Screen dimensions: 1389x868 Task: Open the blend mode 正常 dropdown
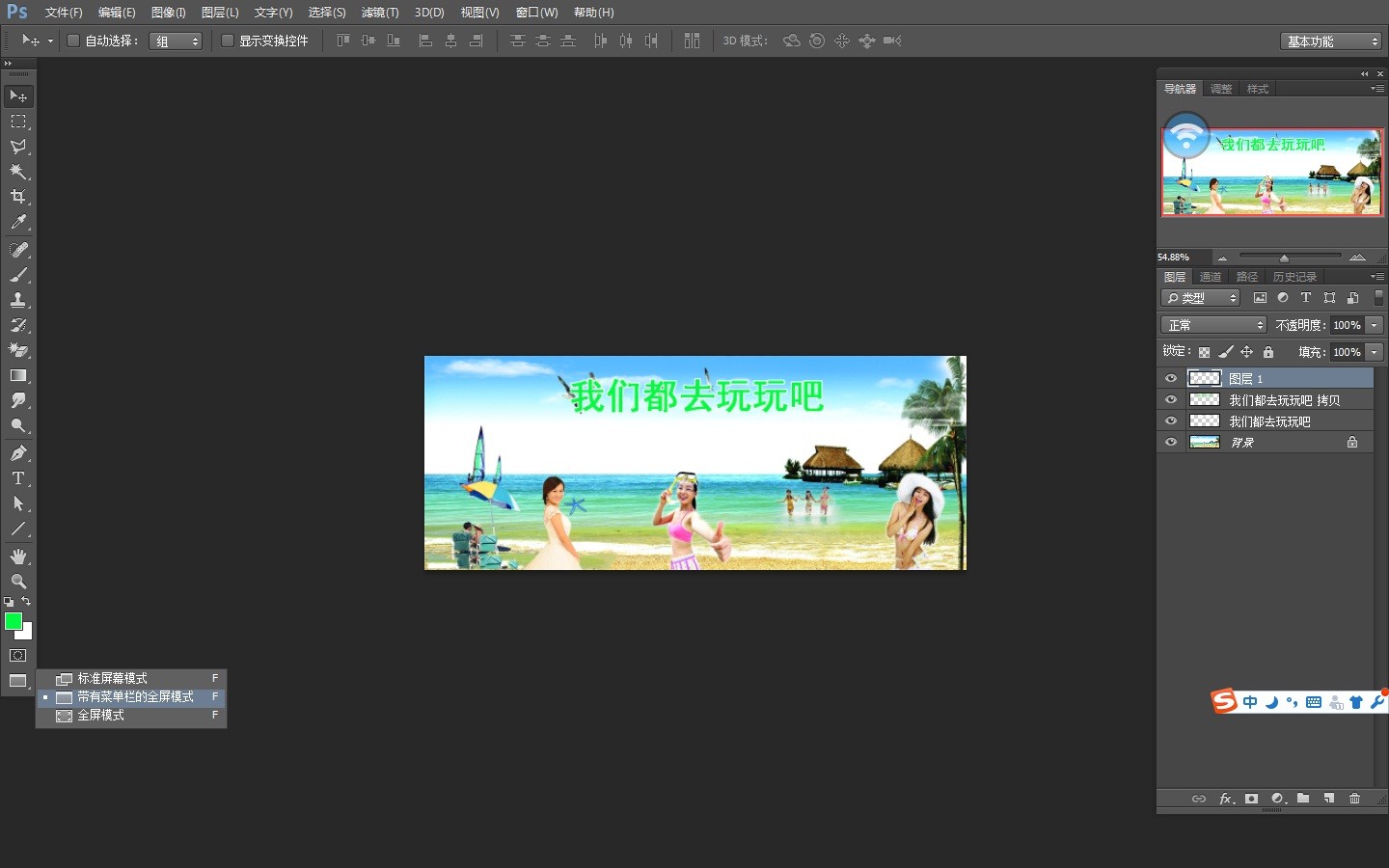pyautogui.click(x=1212, y=325)
